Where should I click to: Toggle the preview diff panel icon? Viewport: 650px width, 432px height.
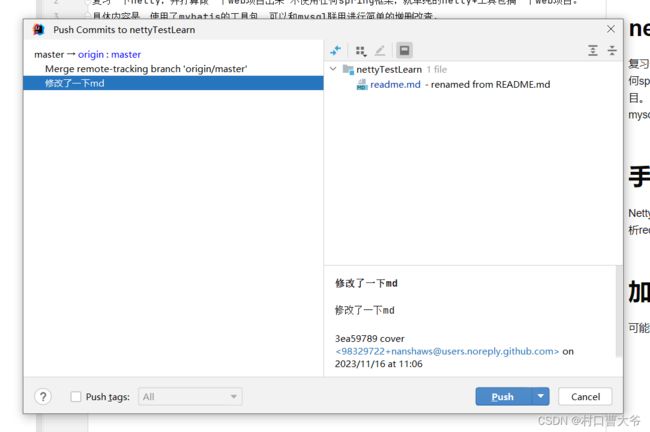(x=404, y=51)
